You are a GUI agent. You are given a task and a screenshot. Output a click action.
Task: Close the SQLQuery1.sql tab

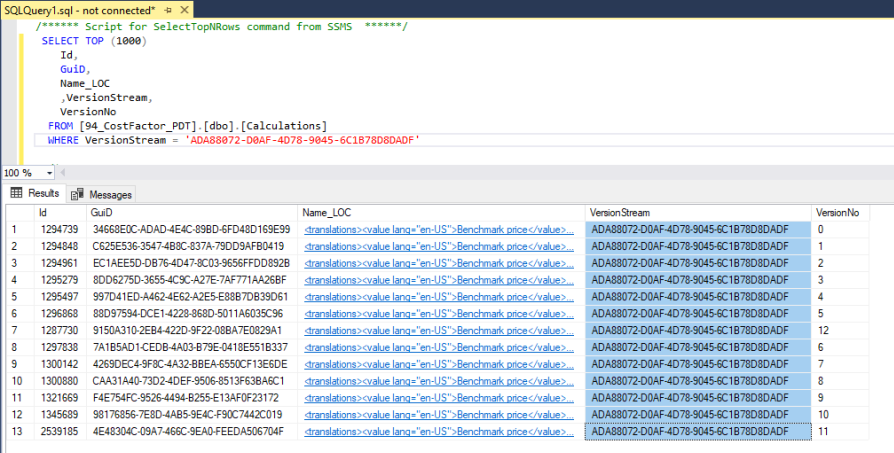pyautogui.click(x=184, y=10)
